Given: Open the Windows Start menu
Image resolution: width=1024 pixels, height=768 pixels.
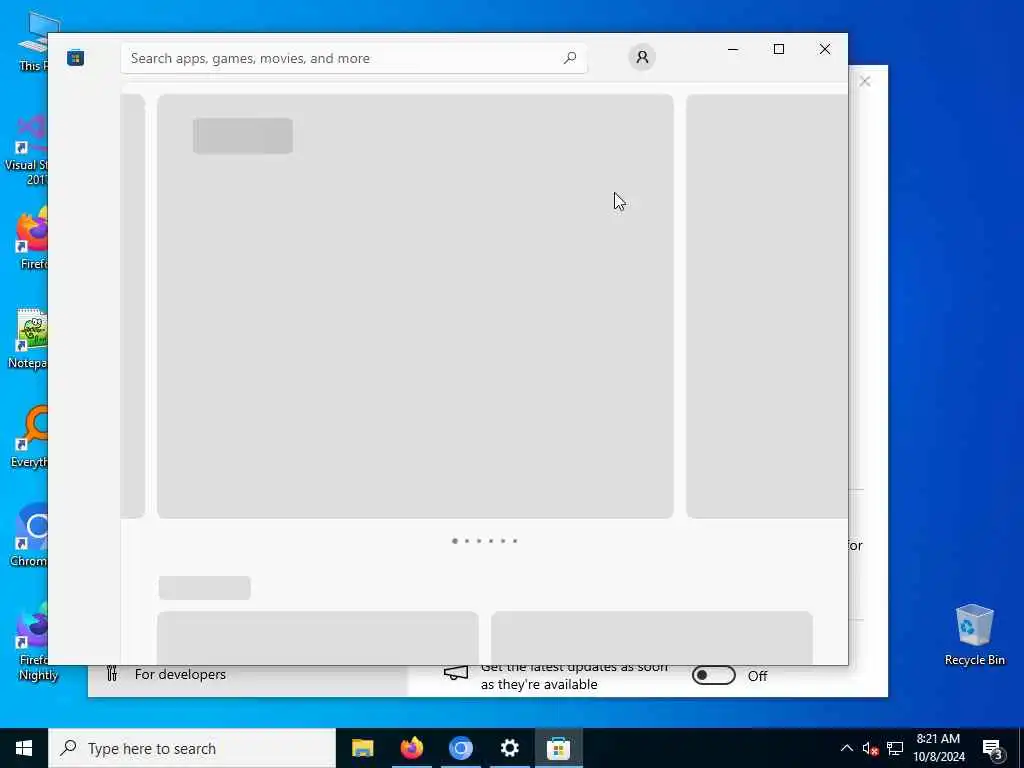Looking at the screenshot, I should (24, 748).
